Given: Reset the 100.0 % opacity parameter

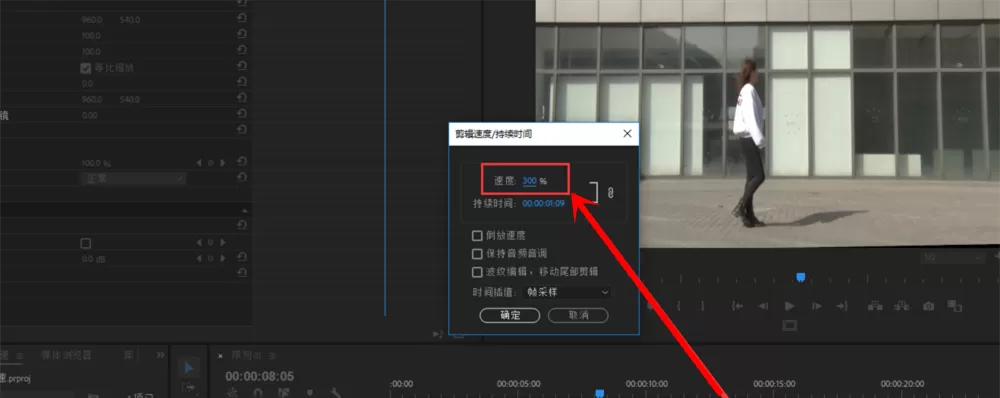Looking at the screenshot, I should click(x=242, y=161).
